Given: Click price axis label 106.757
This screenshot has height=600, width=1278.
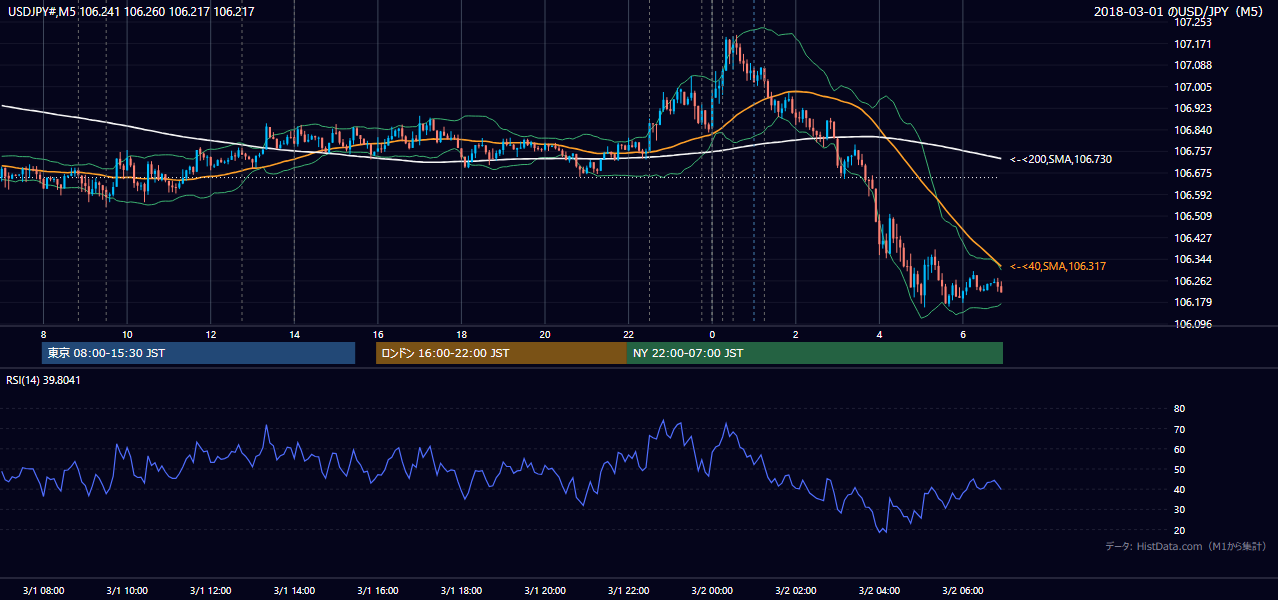Looking at the screenshot, I should [1193, 151].
